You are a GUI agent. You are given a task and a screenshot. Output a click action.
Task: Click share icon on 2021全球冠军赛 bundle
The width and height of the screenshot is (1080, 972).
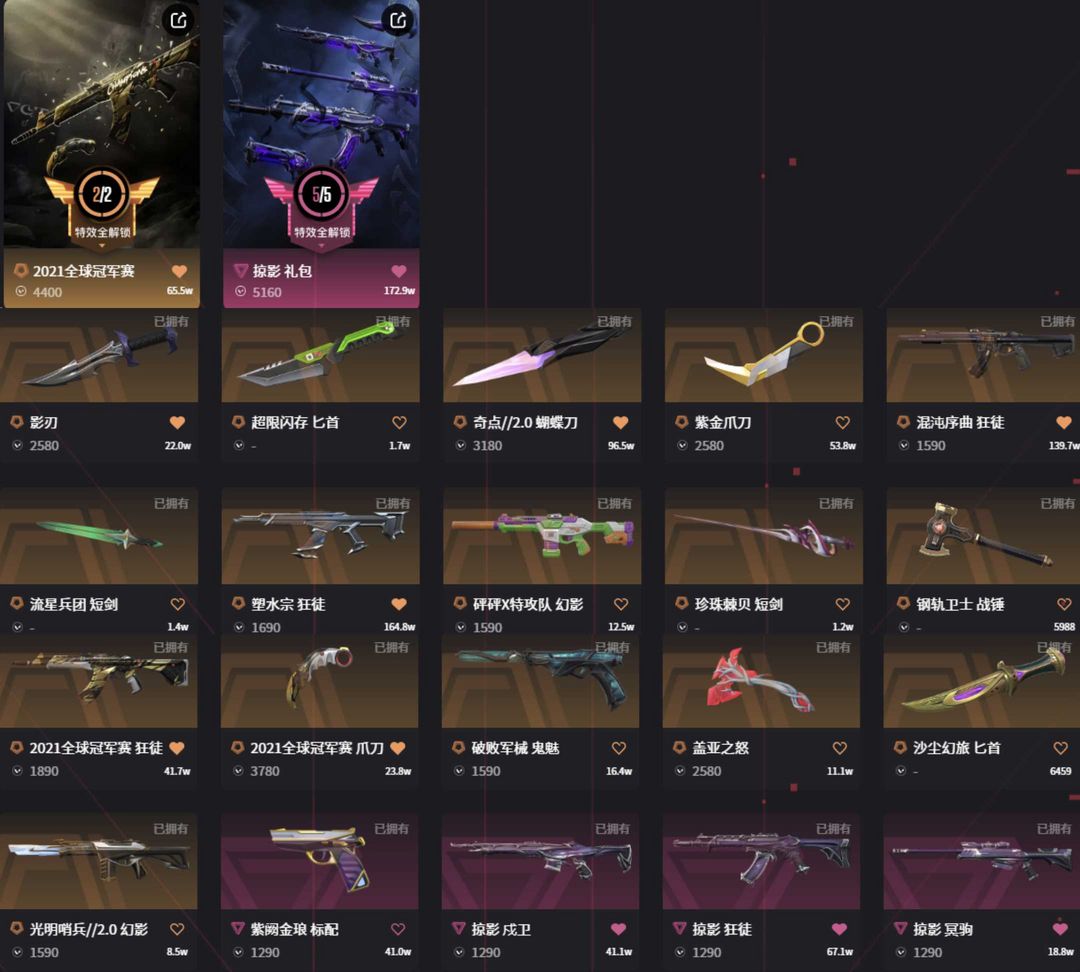[x=178, y=20]
